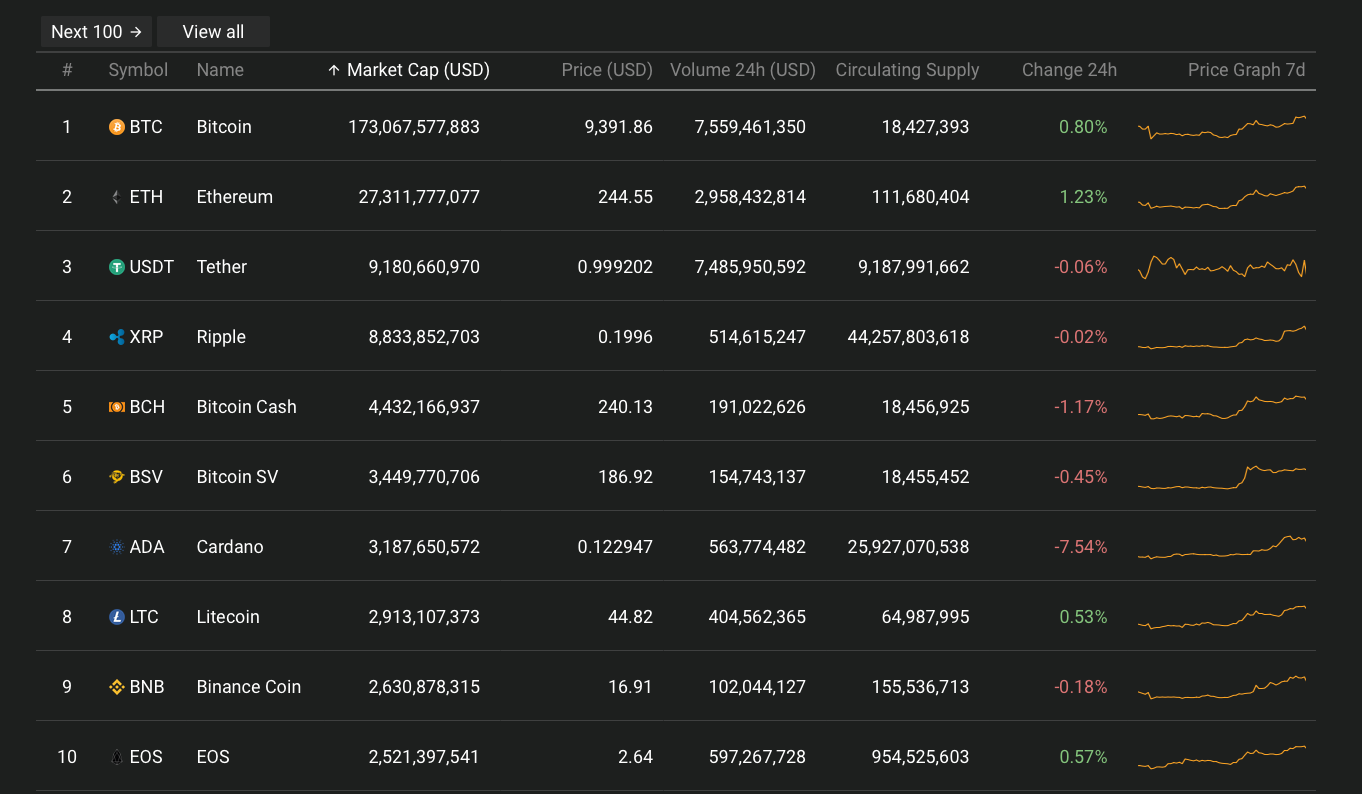Viewport: 1362px width, 794px height.
Task: Select the ADA symbol text
Action: coord(147,547)
